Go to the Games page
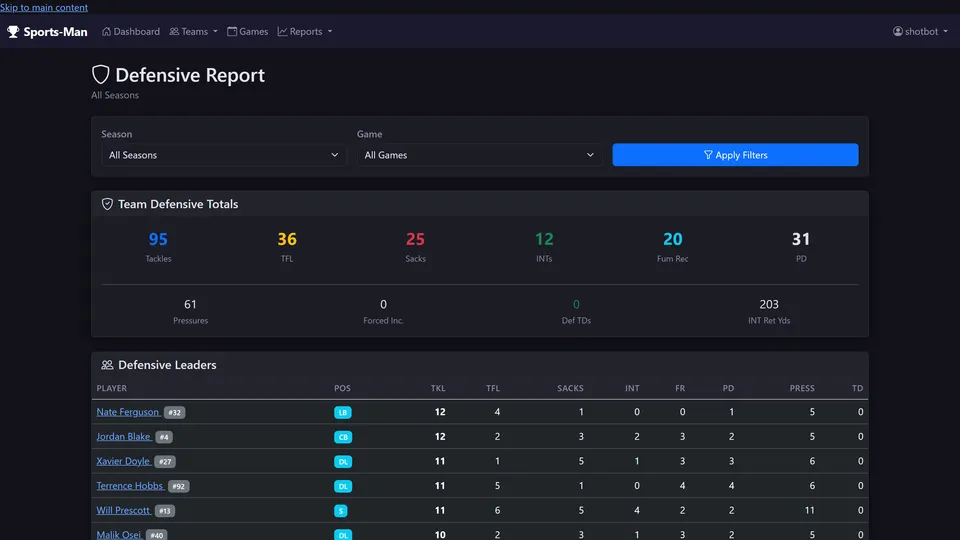 (247, 31)
